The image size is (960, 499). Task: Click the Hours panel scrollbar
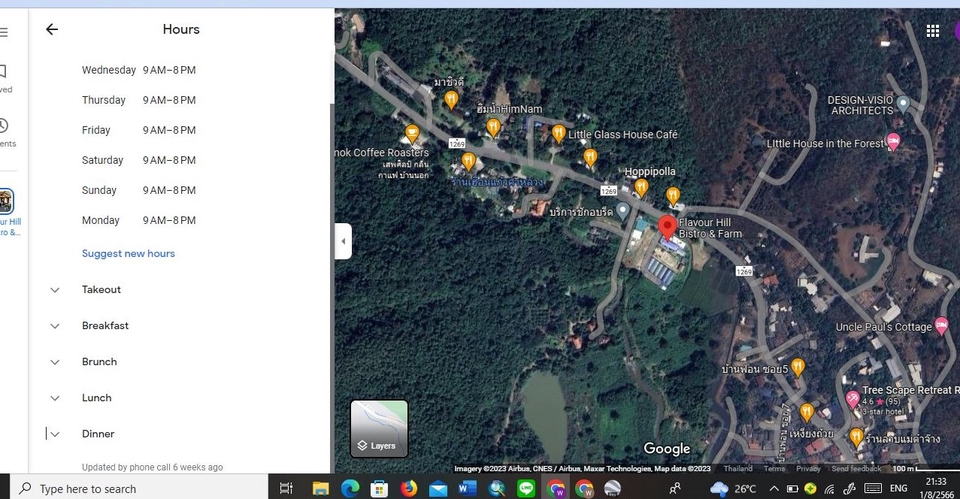tap(332, 288)
